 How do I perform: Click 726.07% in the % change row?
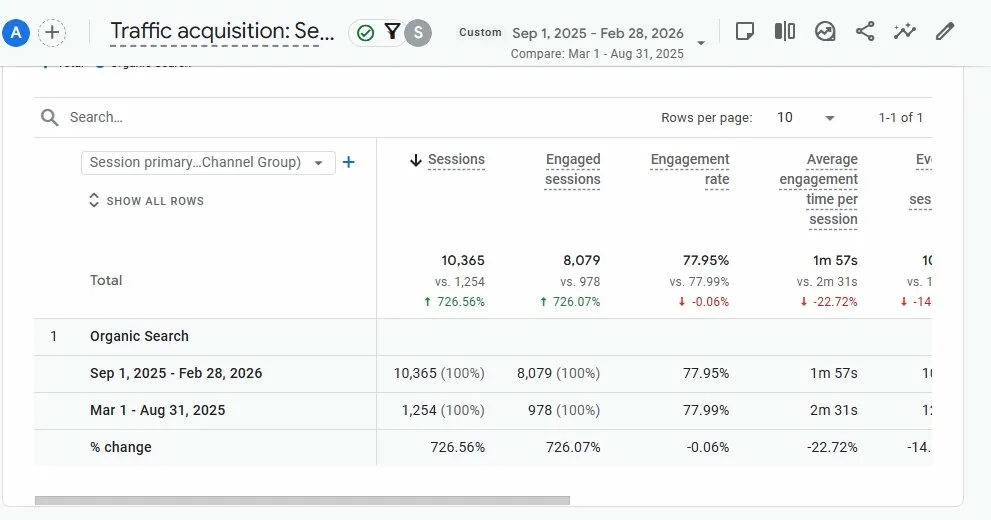coord(573,447)
